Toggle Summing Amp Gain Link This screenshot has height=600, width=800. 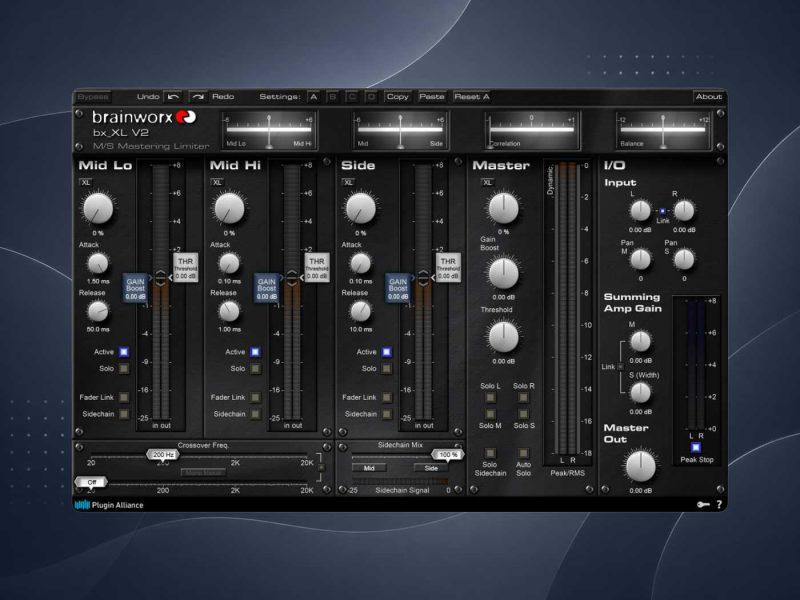tap(620, 366)
